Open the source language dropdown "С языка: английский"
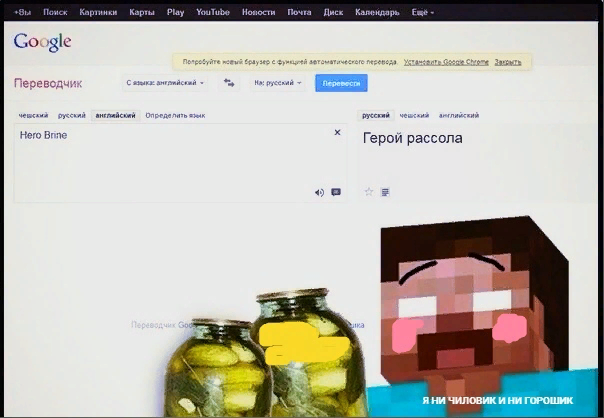604x418 pixels. click(165, 83)
